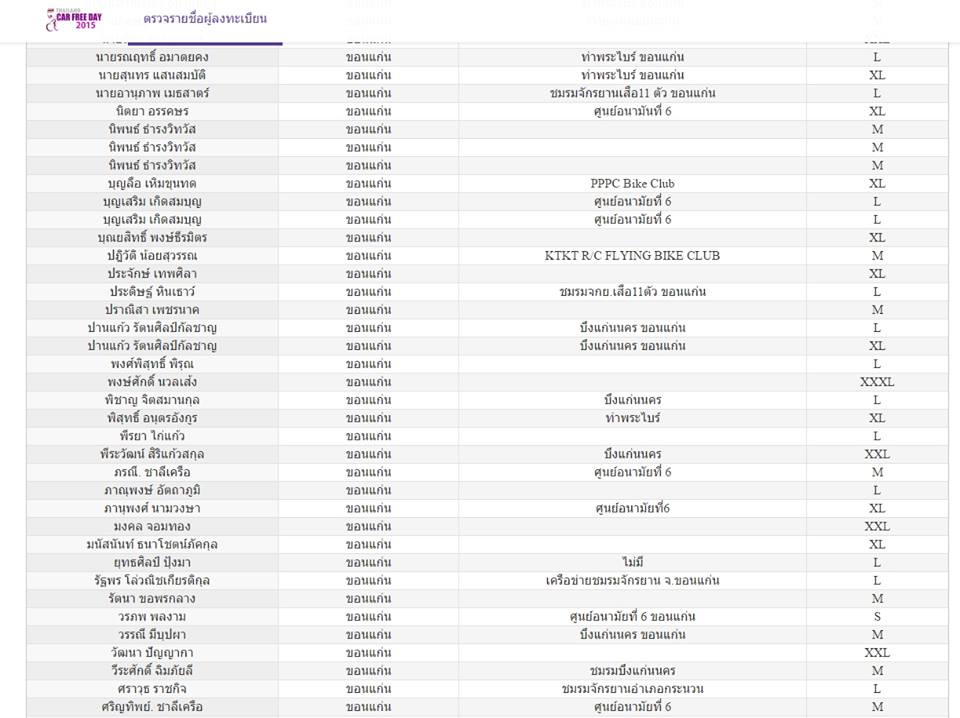Click the ไม่มี cell for ยุทธศิลป์ ปุ้งมา
Image resolution: width=960 pixels, height=718 pixels.
[632, 563]
